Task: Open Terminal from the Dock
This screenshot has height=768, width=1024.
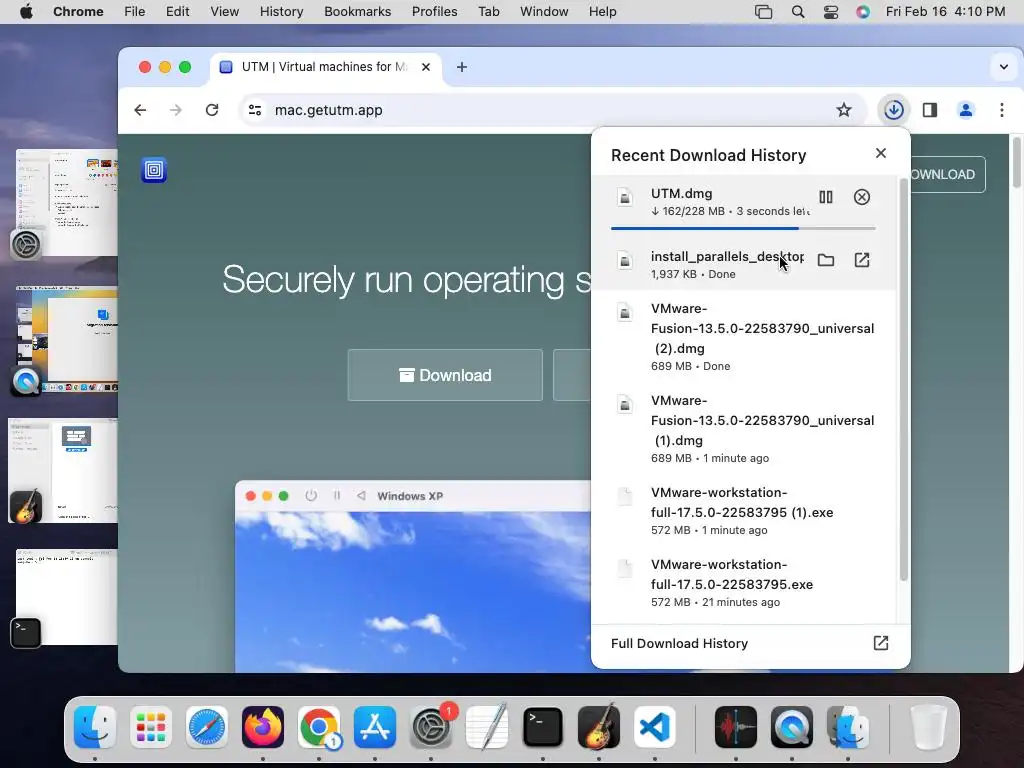Action: pos(543,727)
